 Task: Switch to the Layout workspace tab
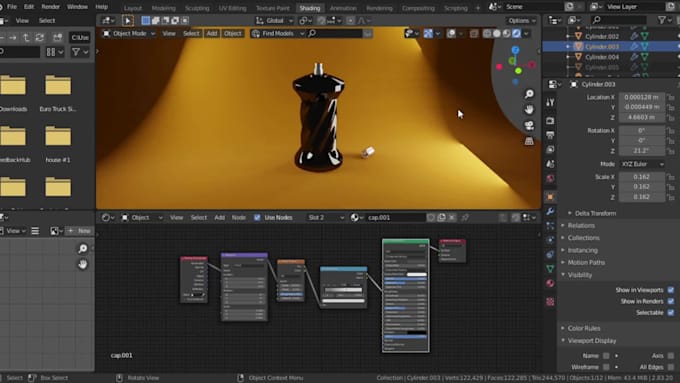(x=133, y=8)
